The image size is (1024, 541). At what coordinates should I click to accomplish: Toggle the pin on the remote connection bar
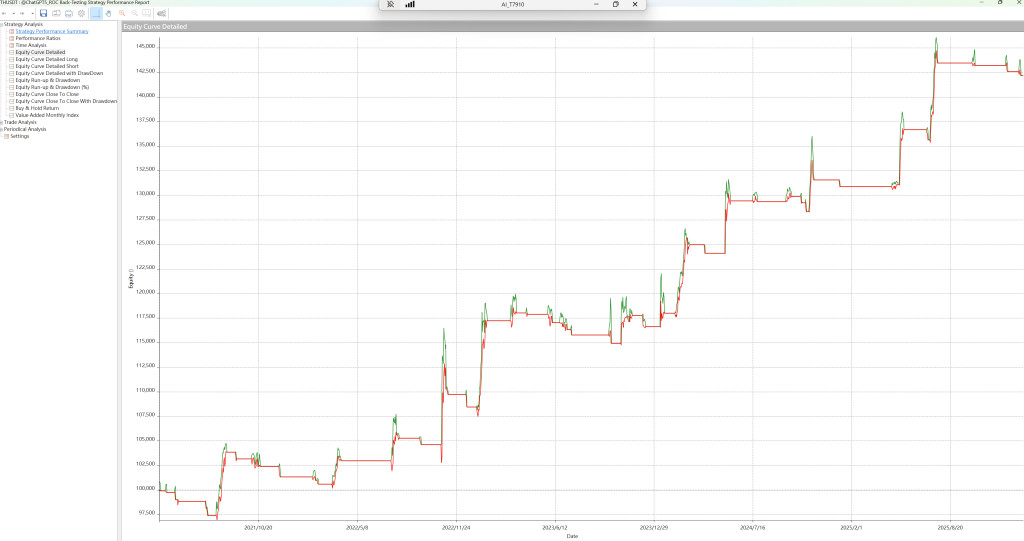click(390, 4)
